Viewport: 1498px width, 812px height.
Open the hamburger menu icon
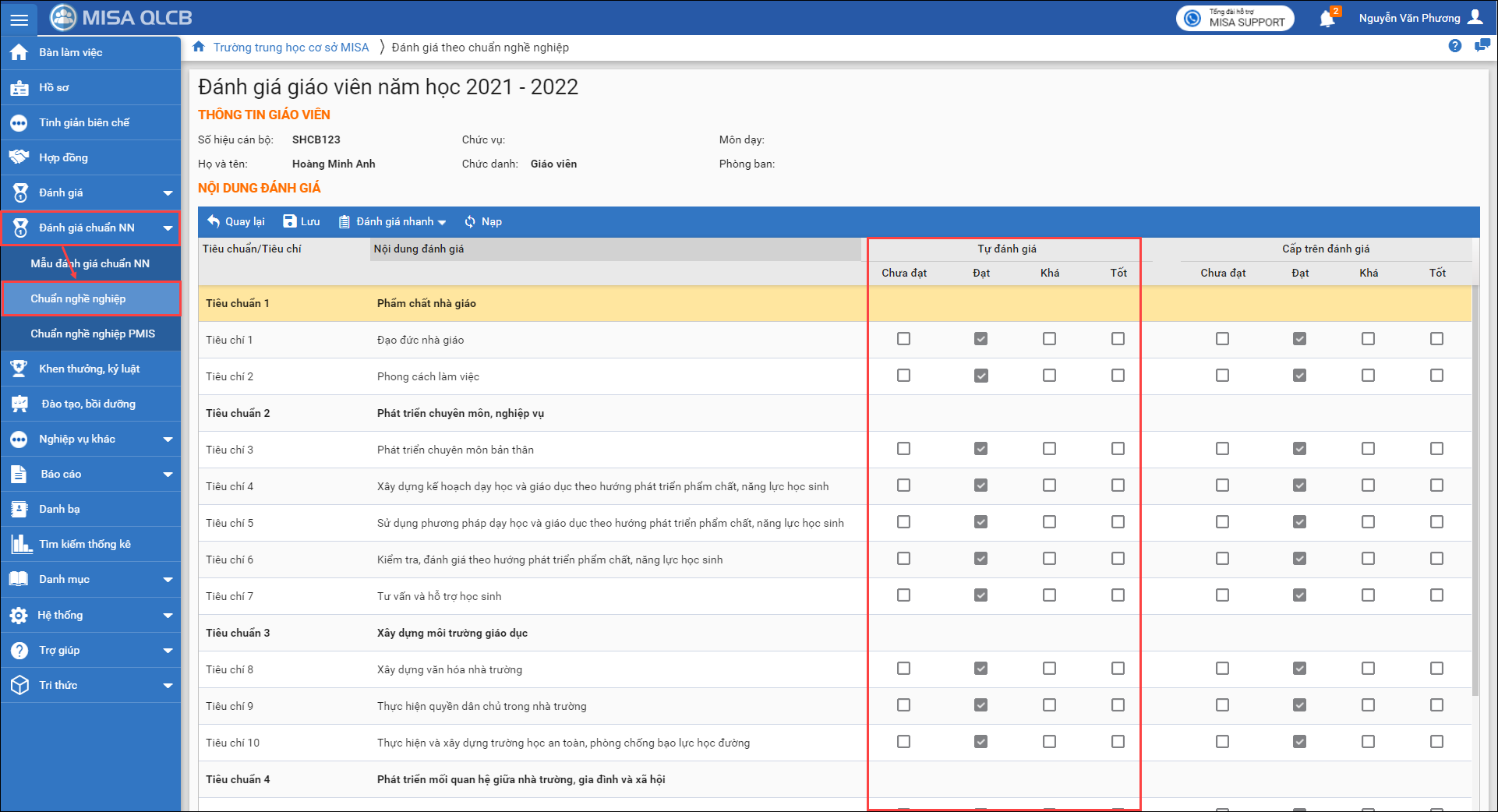(x=19, y=19)
